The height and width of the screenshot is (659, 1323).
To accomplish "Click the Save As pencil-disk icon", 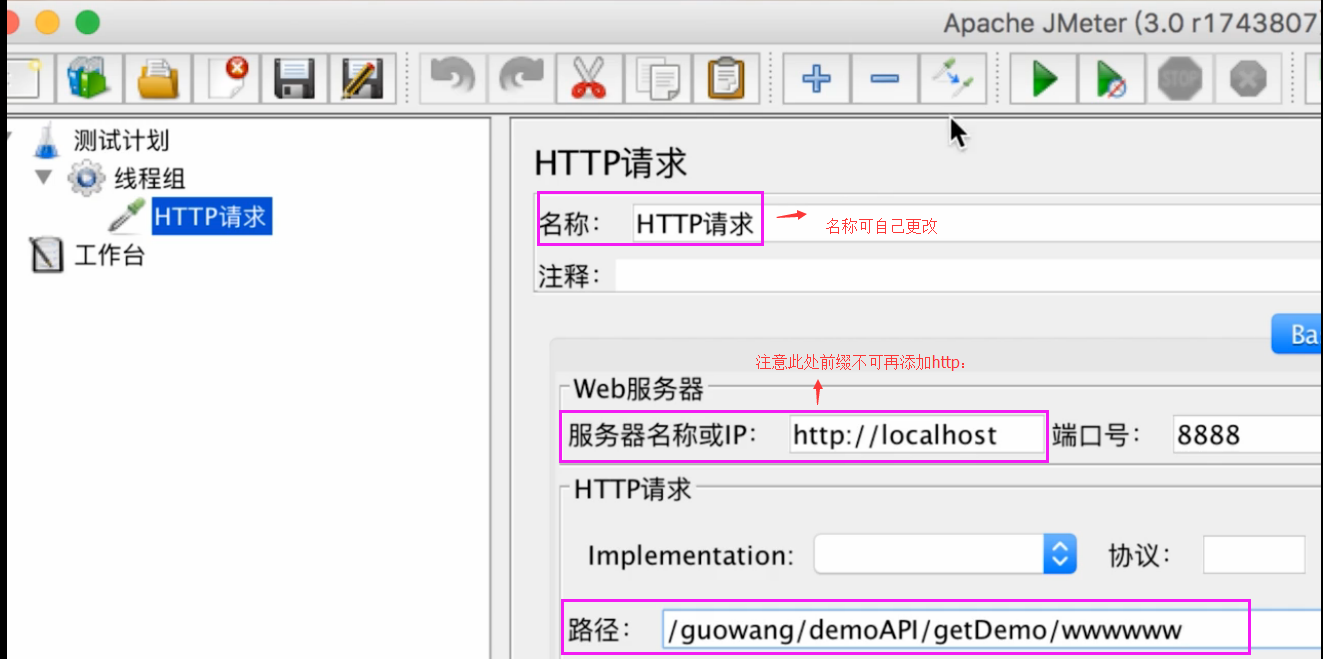I will (x=362, y=77).
